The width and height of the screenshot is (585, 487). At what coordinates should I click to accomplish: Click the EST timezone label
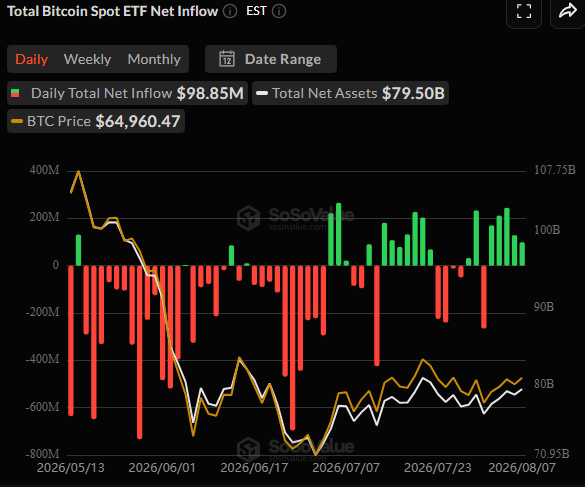pos(256,11)
